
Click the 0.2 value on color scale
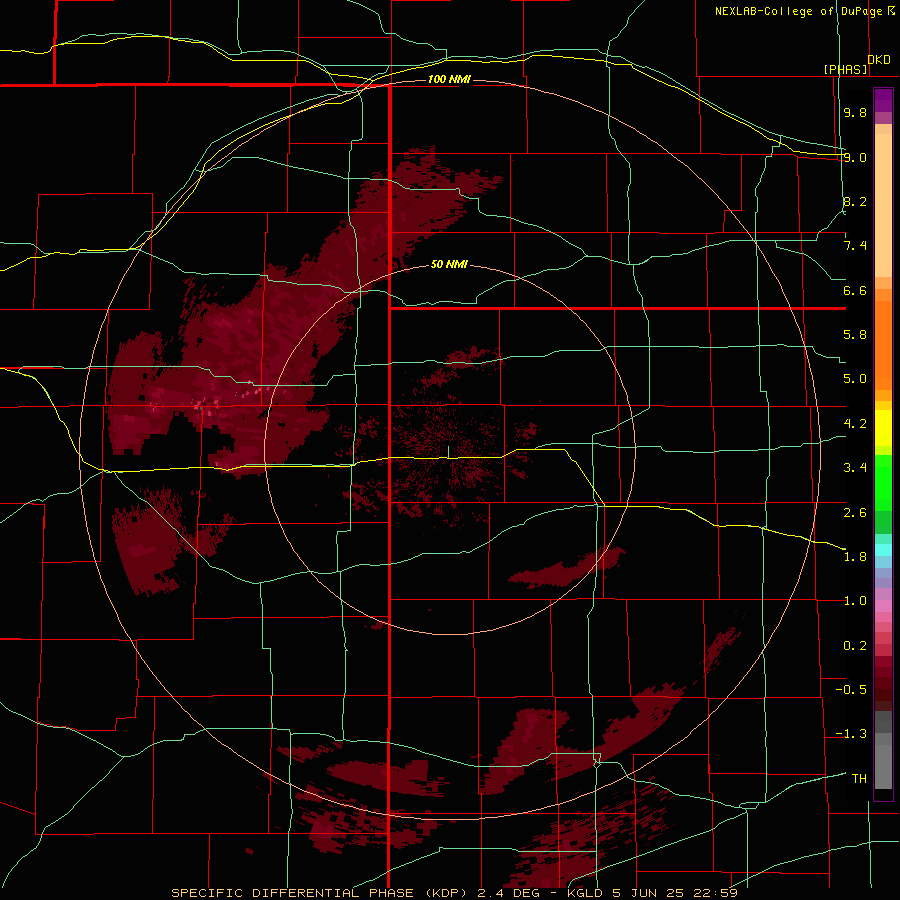point(855,646)
